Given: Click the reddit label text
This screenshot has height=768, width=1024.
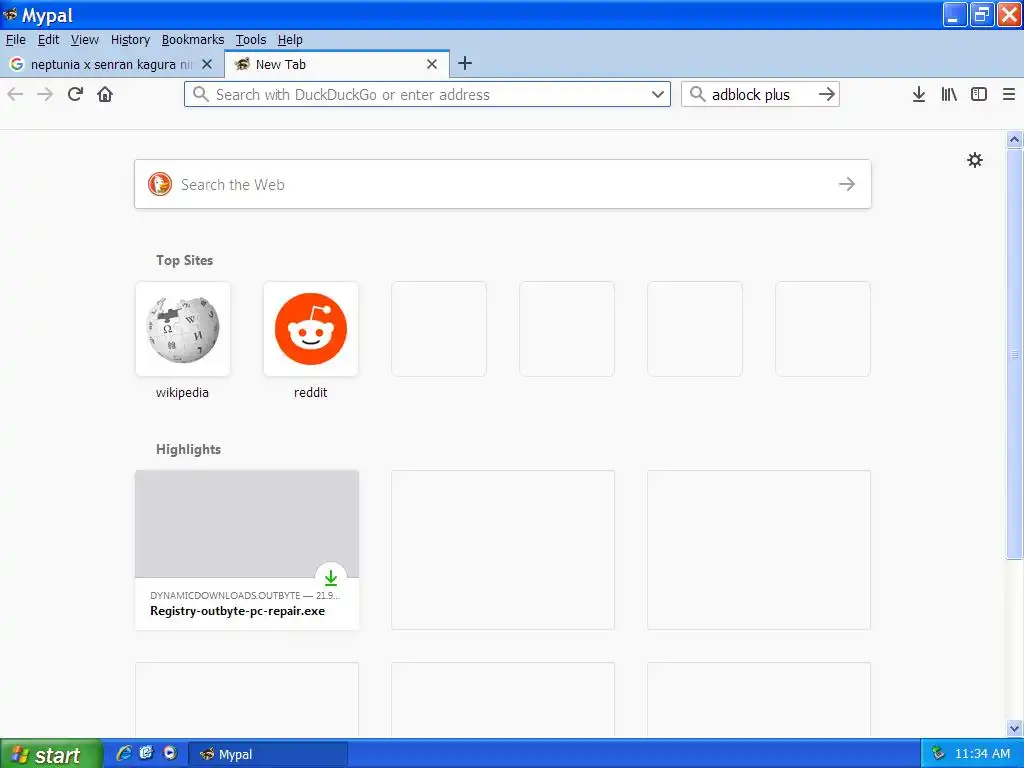Looking at the screenshot, I should [x=311, y=392].
